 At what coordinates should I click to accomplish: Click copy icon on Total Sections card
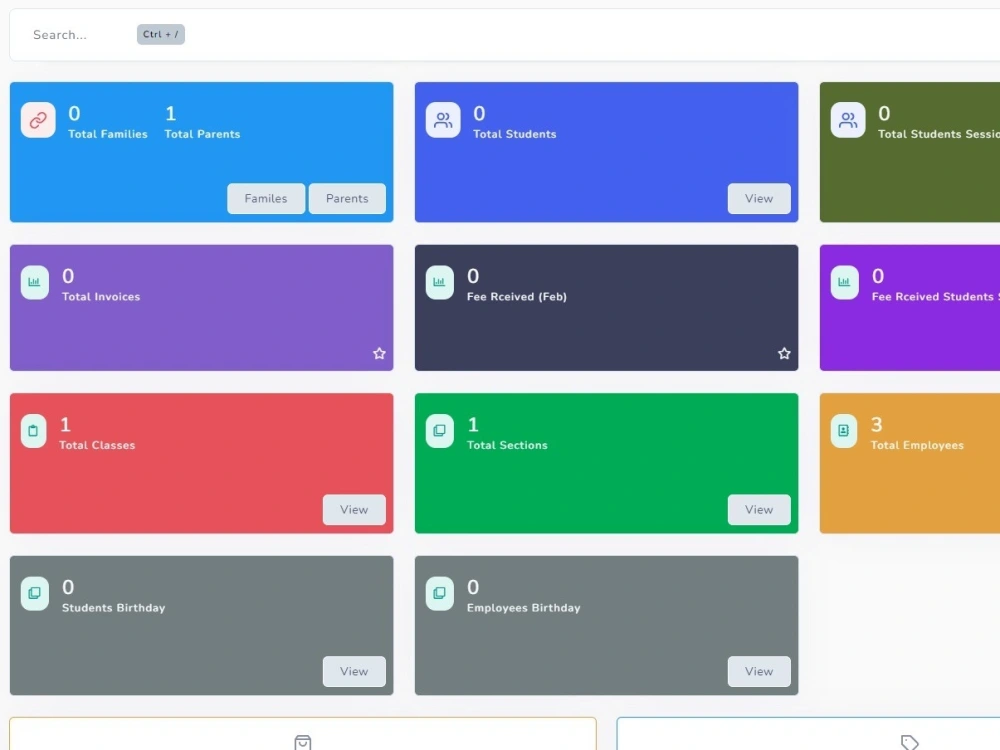[x=439, y=430]
